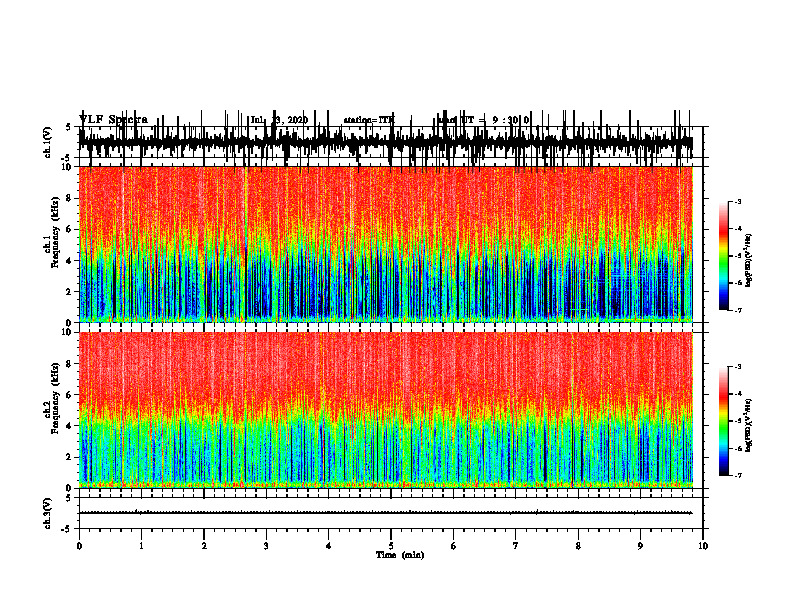Click time axis tick label "9"

point(640,546)
